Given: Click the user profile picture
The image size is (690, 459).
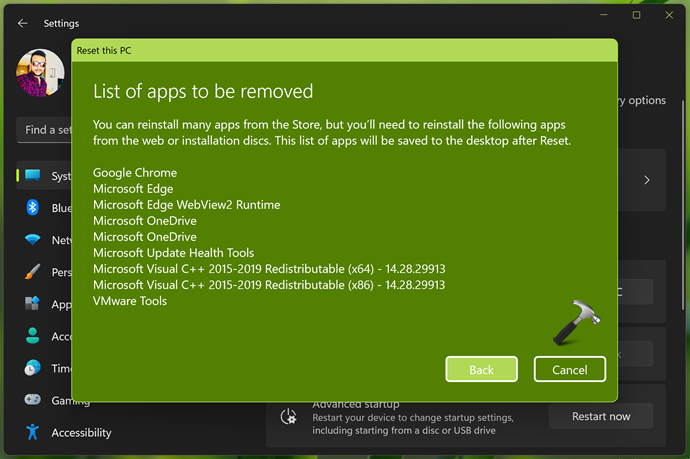Looking at the screenshot, I should [41, 73].
